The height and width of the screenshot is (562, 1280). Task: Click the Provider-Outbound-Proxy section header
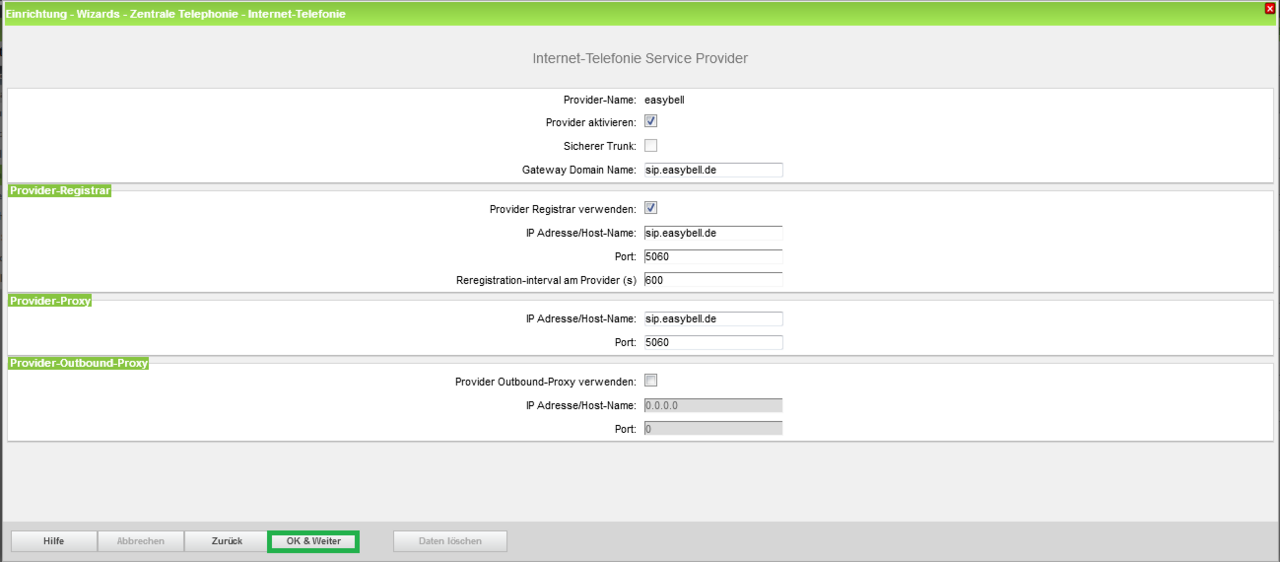click(79, 363)
